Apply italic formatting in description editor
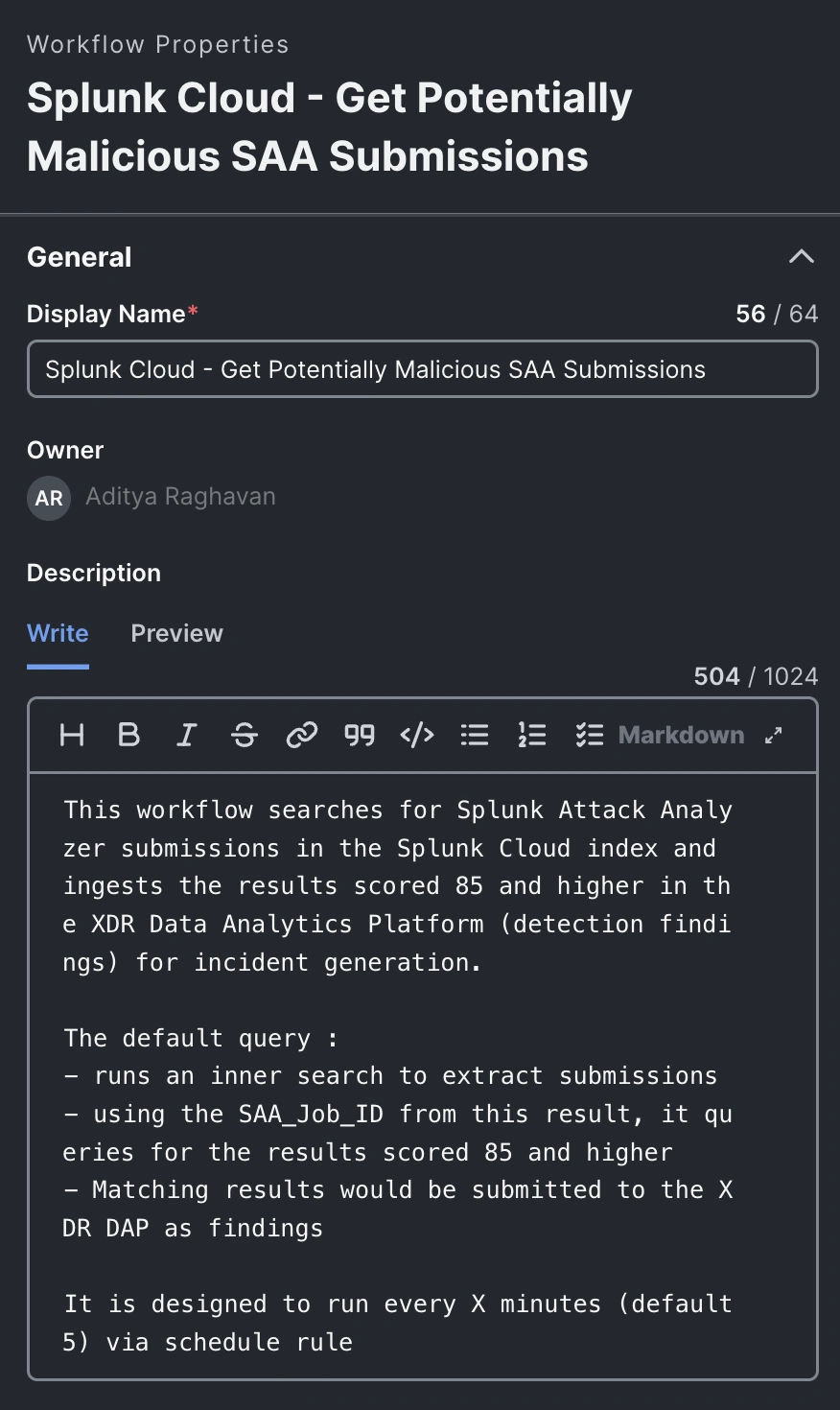The width and height of the screenshot is (840, 1410). point(187,736)
